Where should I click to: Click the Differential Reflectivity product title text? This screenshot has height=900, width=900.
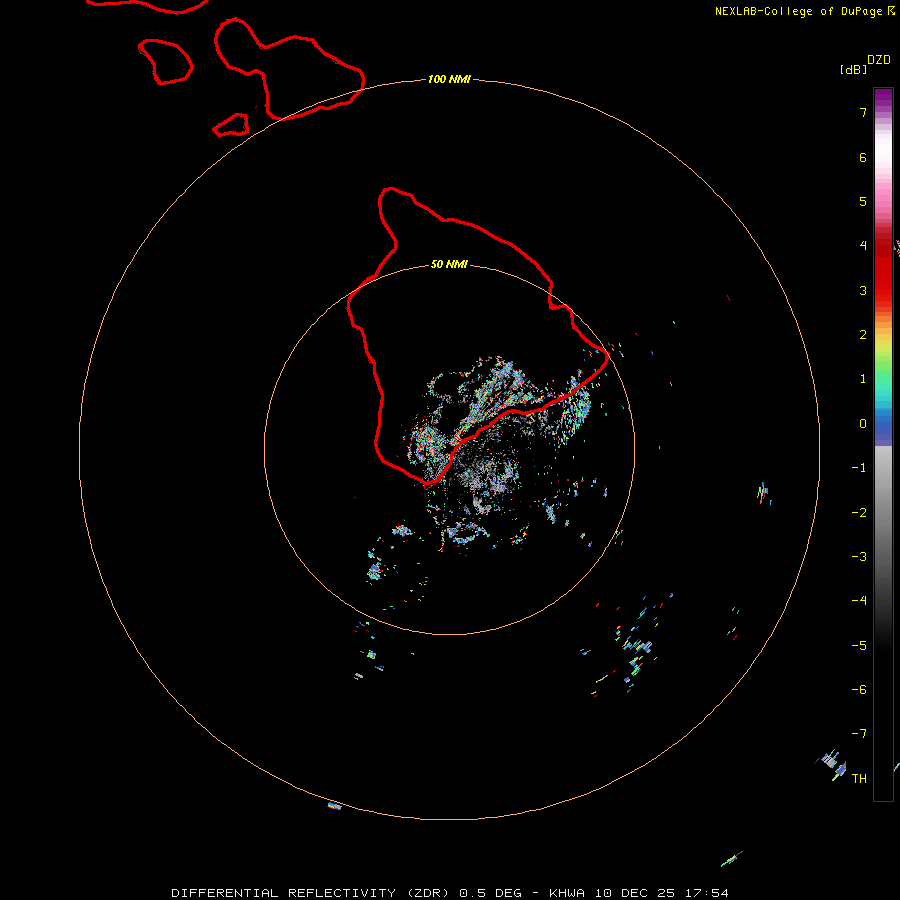click(347, 893)
